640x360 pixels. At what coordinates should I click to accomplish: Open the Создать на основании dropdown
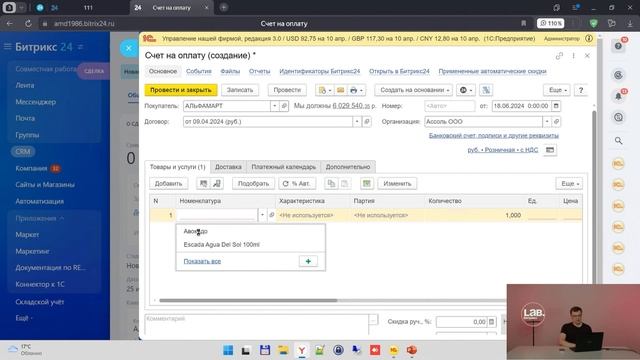click(x=414, y=90)
